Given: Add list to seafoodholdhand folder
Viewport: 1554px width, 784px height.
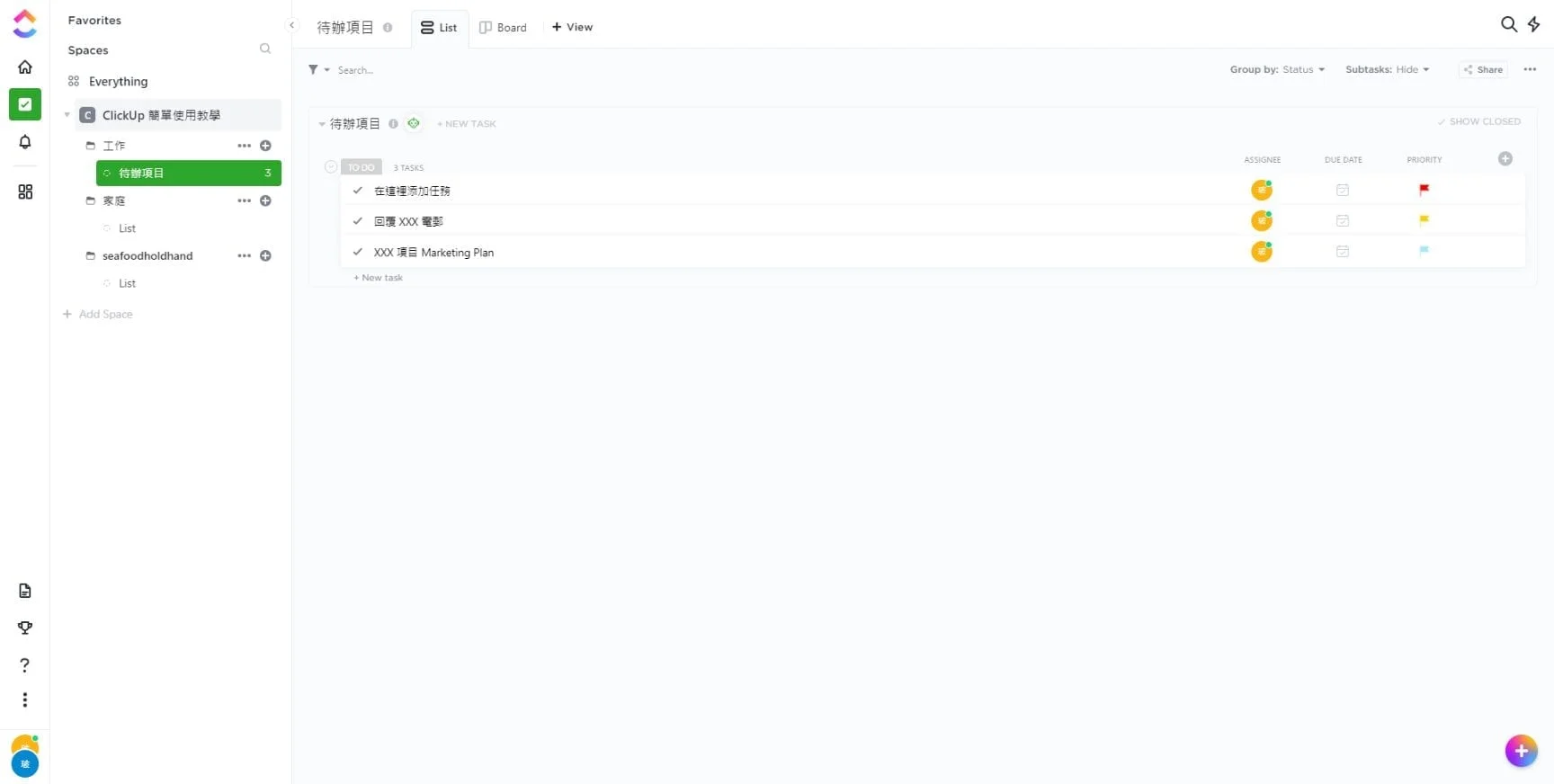Looking at the screenshot, I should (265, 256).
